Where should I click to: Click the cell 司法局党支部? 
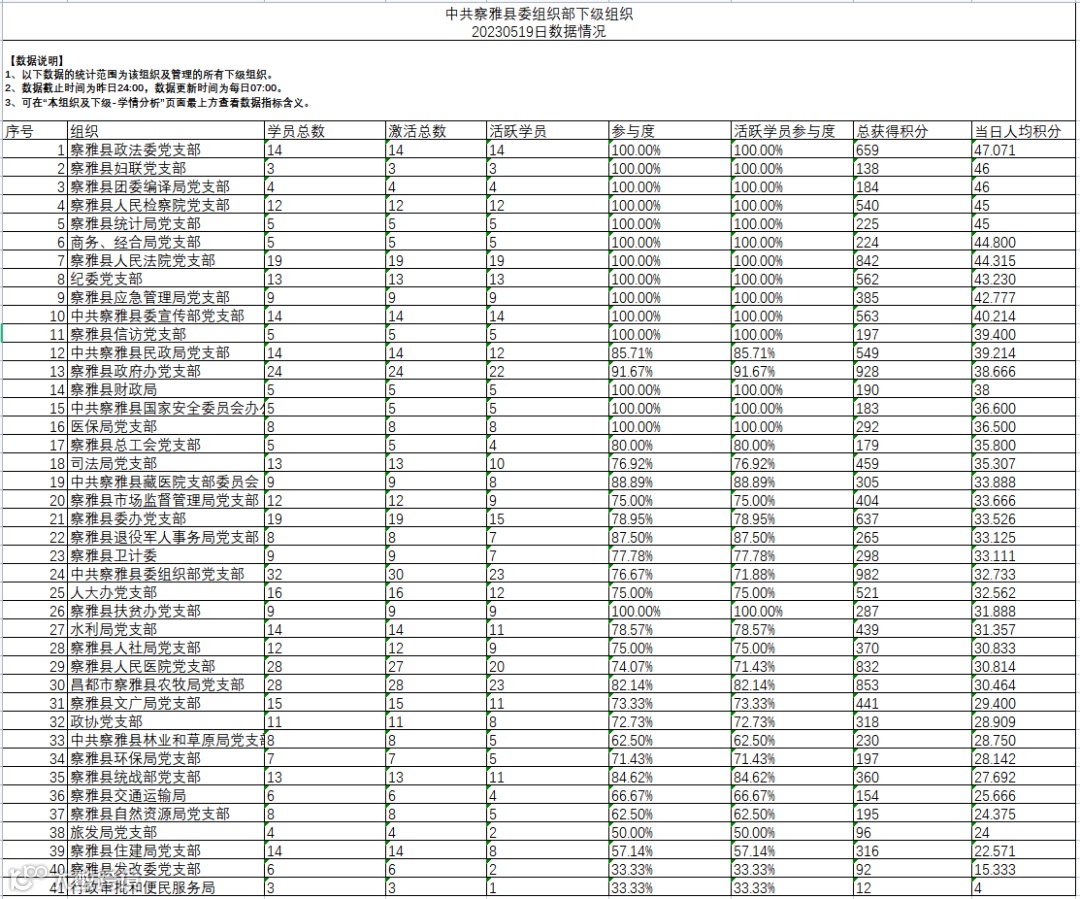click(166, 463)
